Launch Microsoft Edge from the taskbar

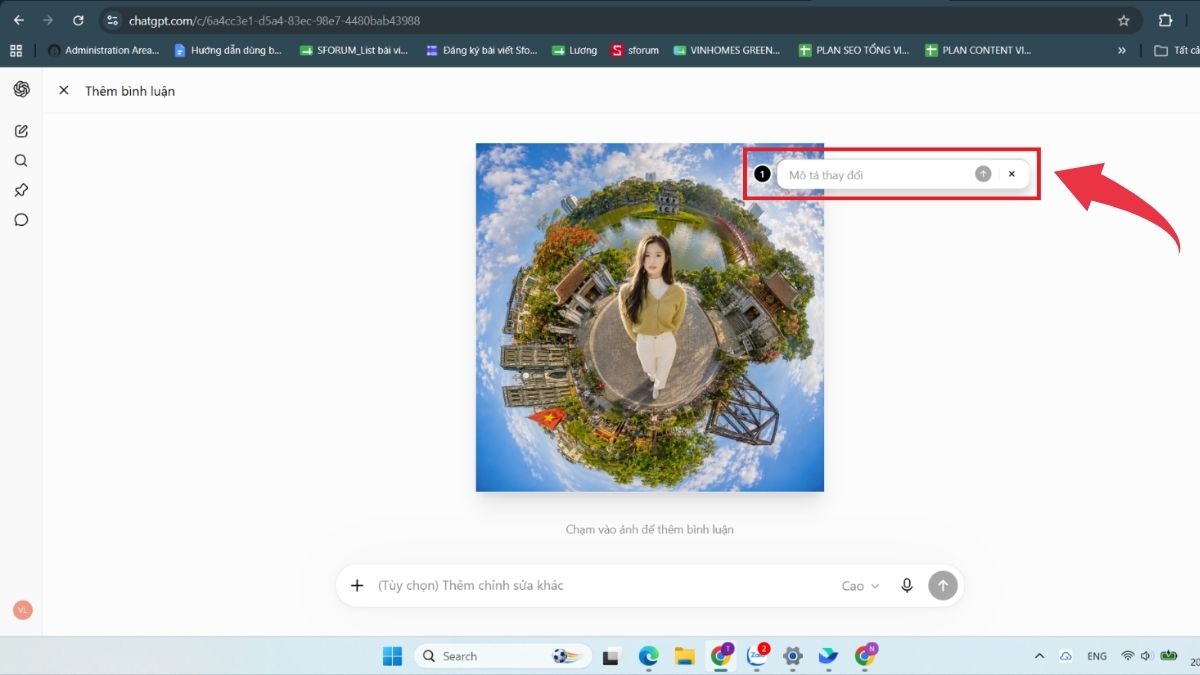pos(648,656)
